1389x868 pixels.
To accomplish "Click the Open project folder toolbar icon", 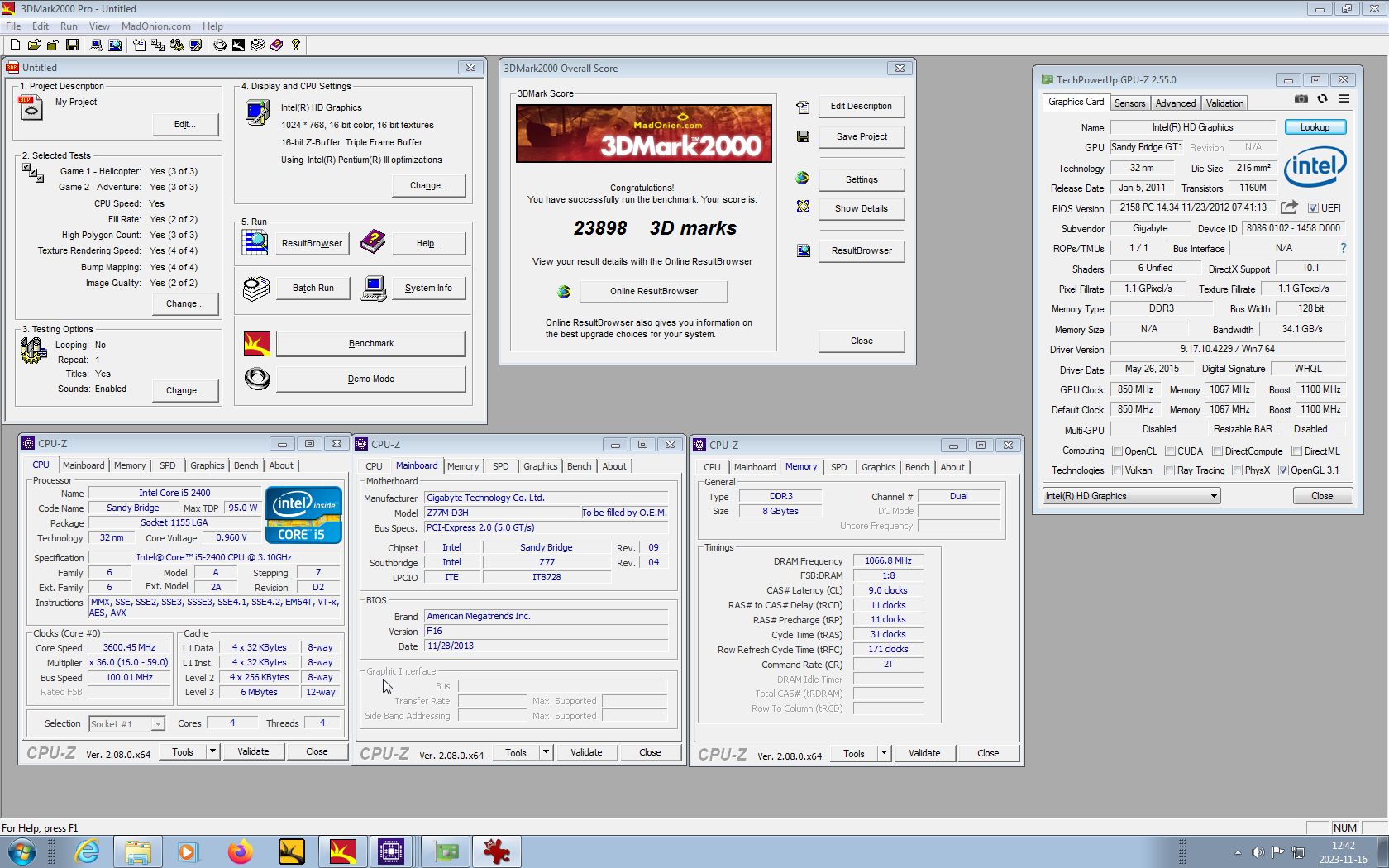I will click(x=34, y=45).
